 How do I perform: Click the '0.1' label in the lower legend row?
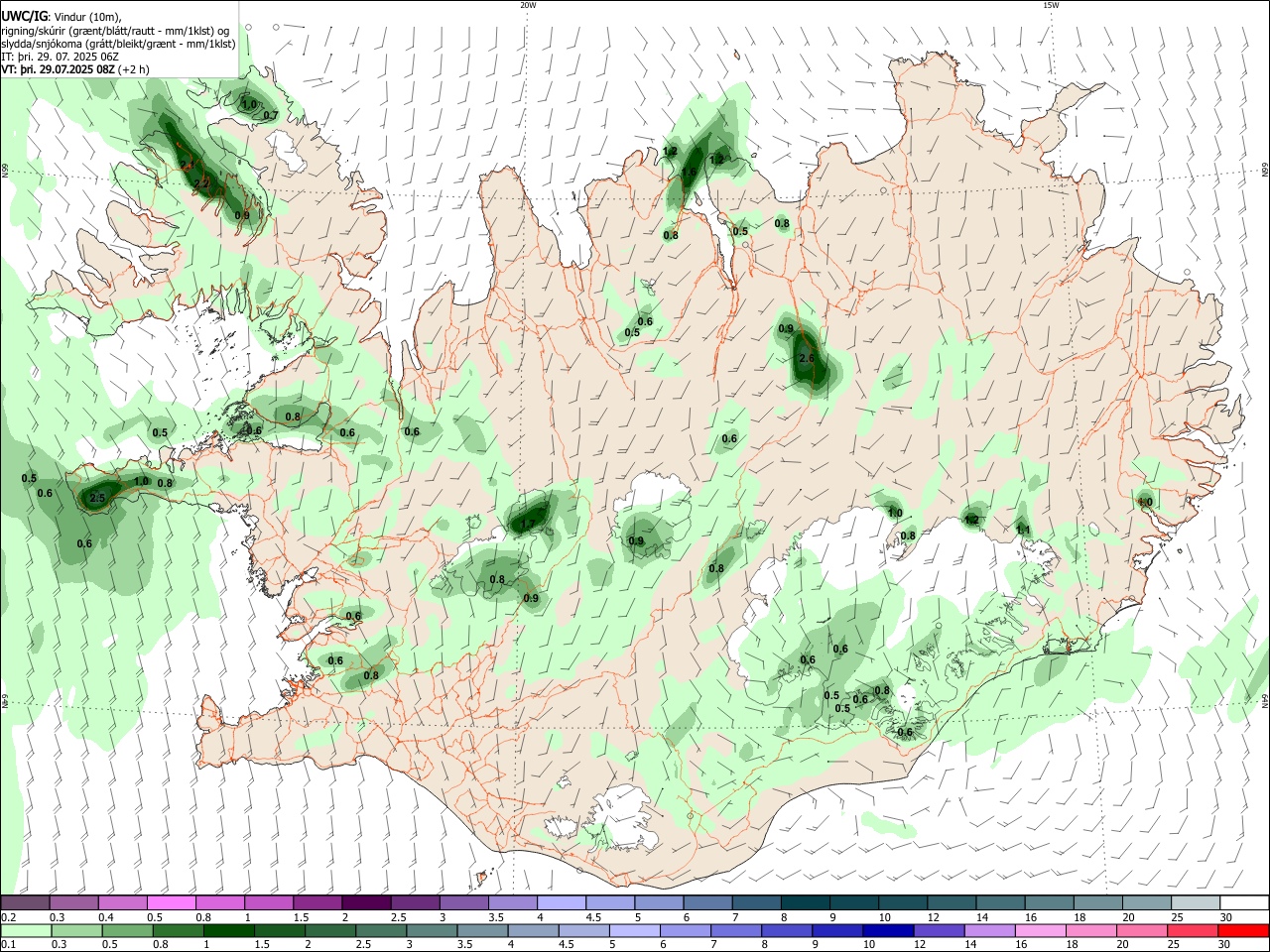click(8, 945)
